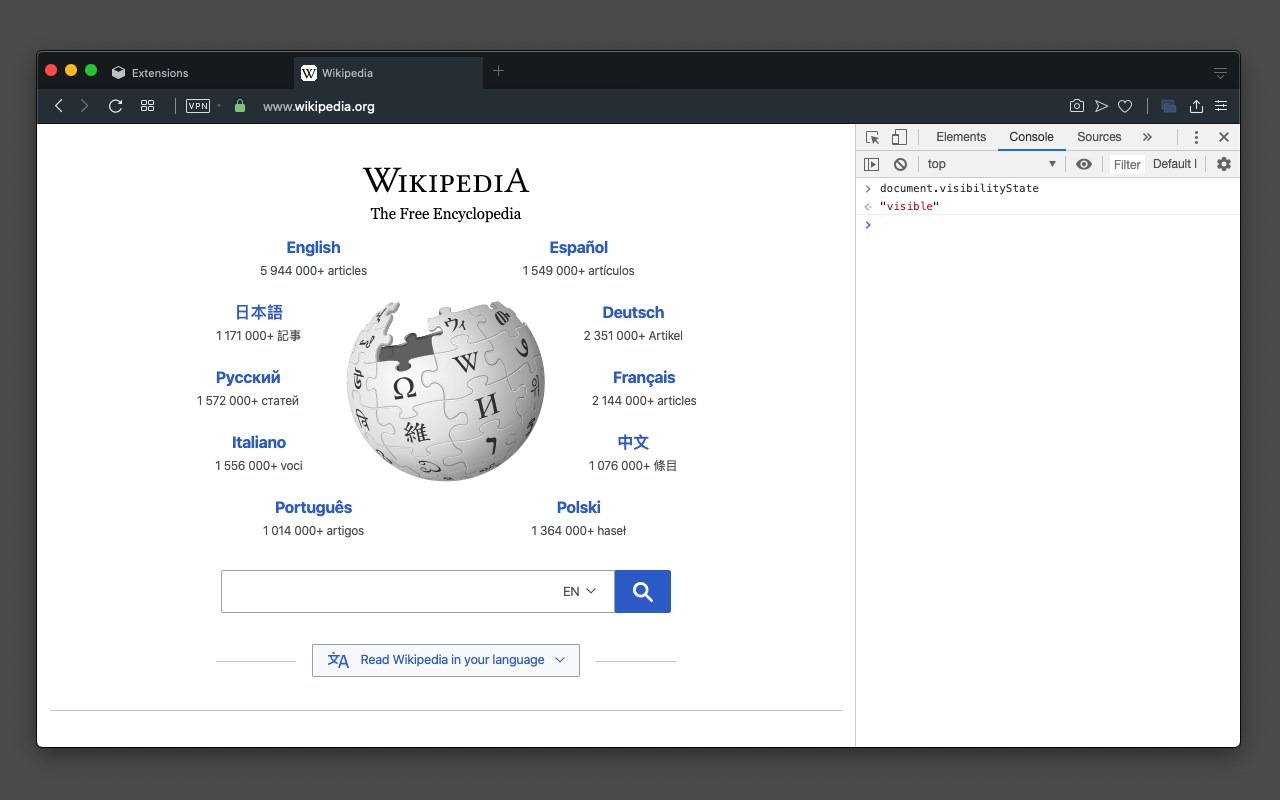1280x800 pixels.
Task: Toggle the device toolbar in DevTools
Action: (899, 137)
